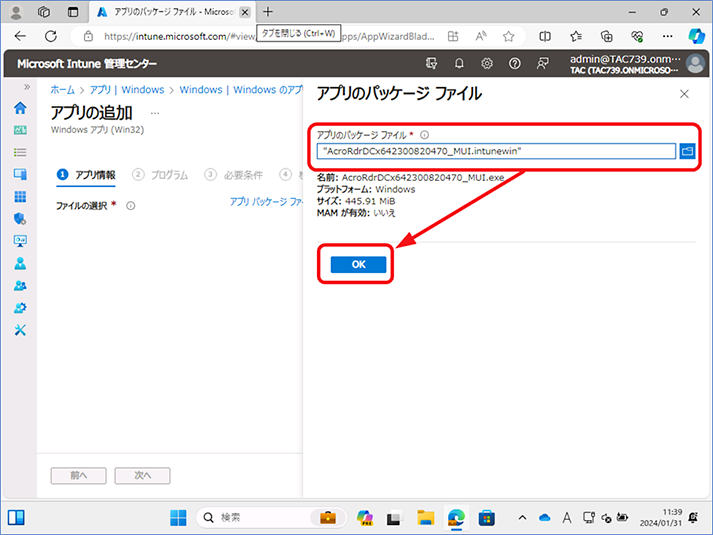Open Devices icon in Intune sidebar
Screen dimensions: 713x535
coord(20,174)
